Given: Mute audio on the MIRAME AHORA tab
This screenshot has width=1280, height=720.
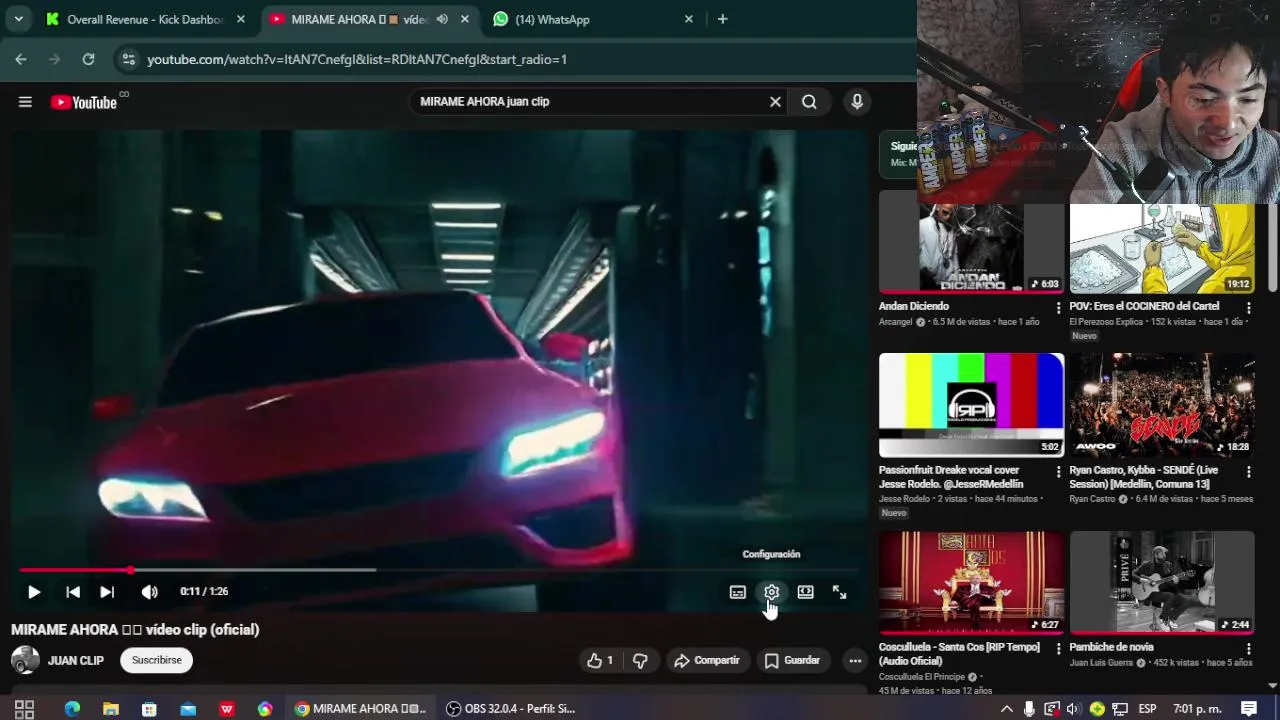Looking at the screenshot, I should pos(442,19).
